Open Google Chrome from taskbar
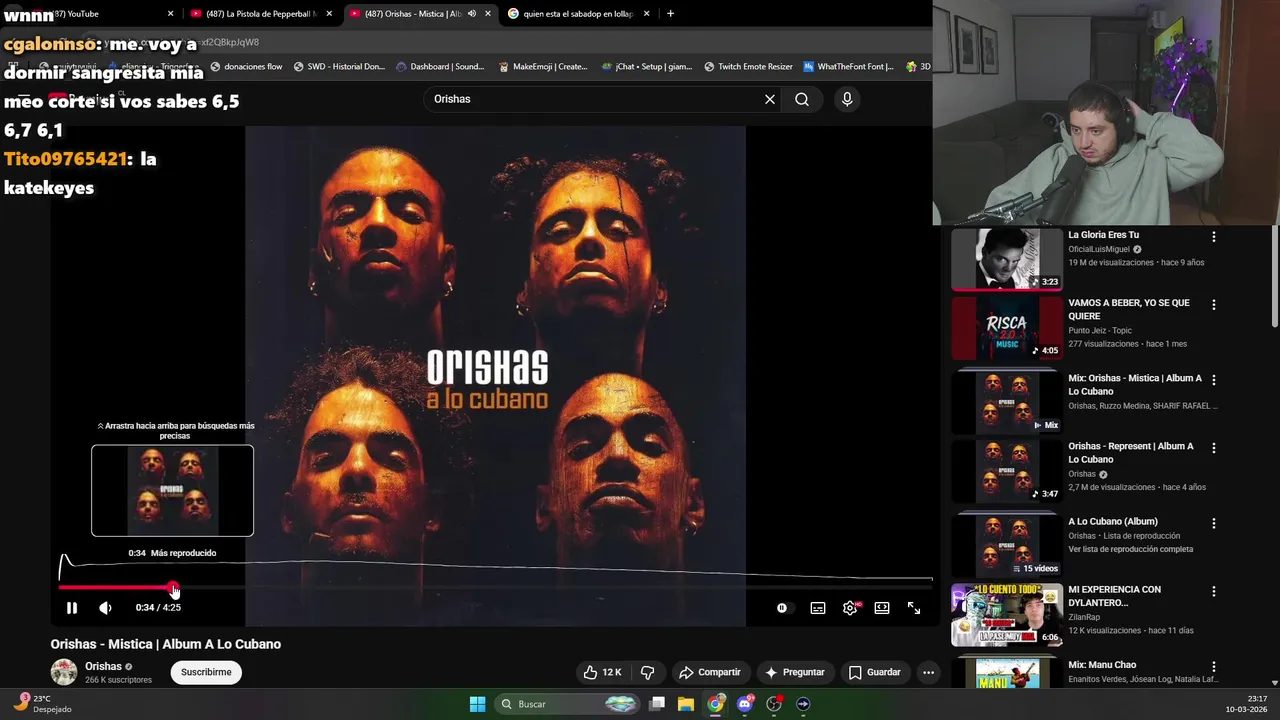 point(716,704)
